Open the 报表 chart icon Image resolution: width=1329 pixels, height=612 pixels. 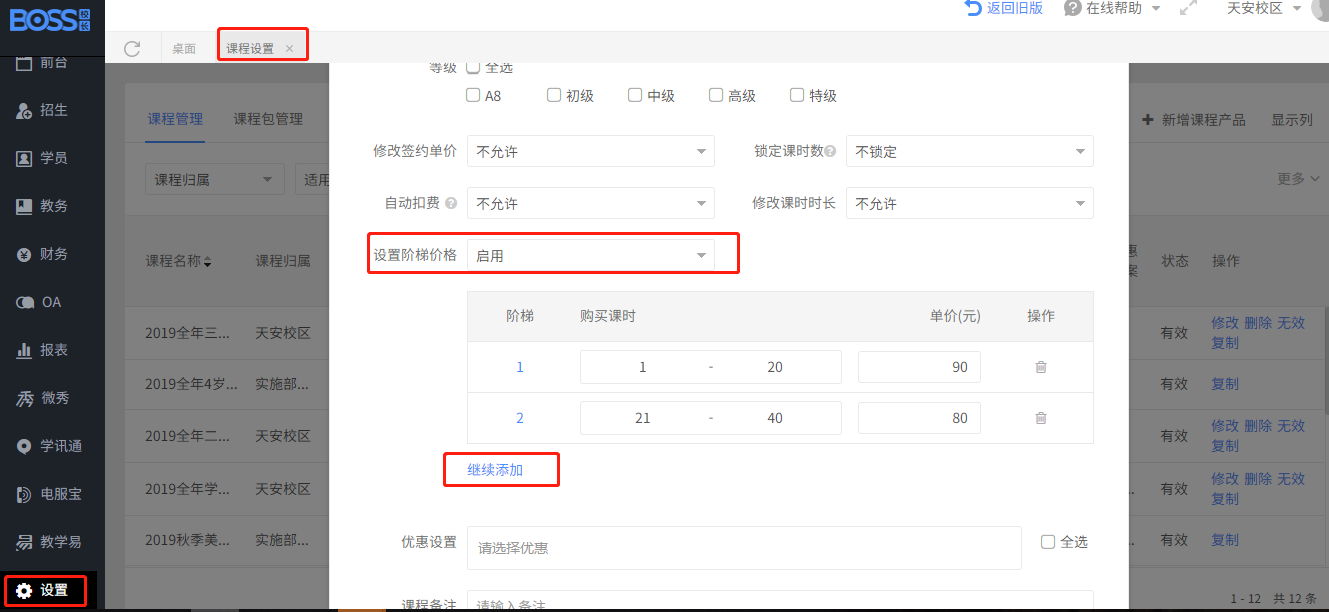tap(25, 350)
